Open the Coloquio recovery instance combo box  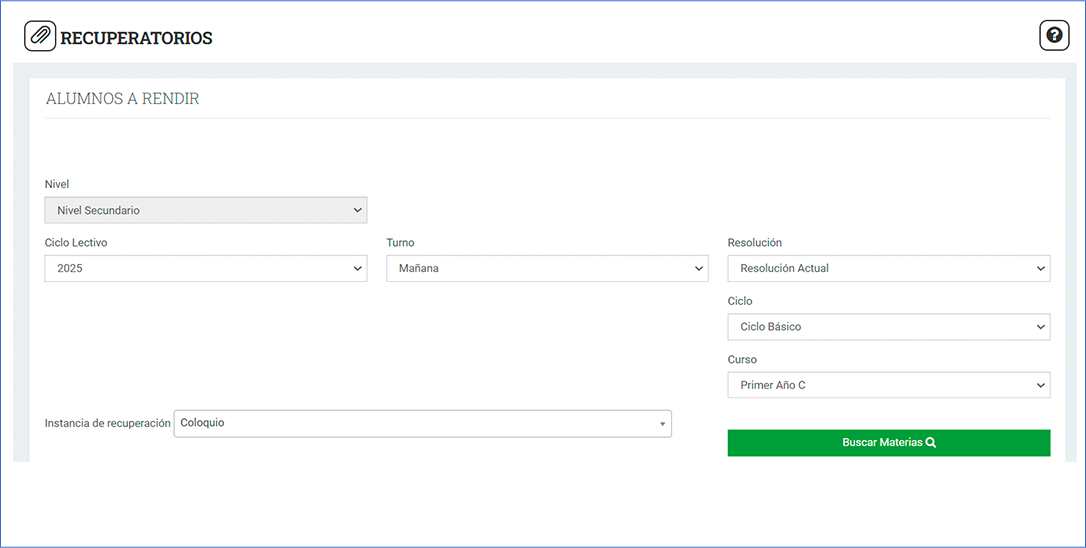[x=422, y=423]
